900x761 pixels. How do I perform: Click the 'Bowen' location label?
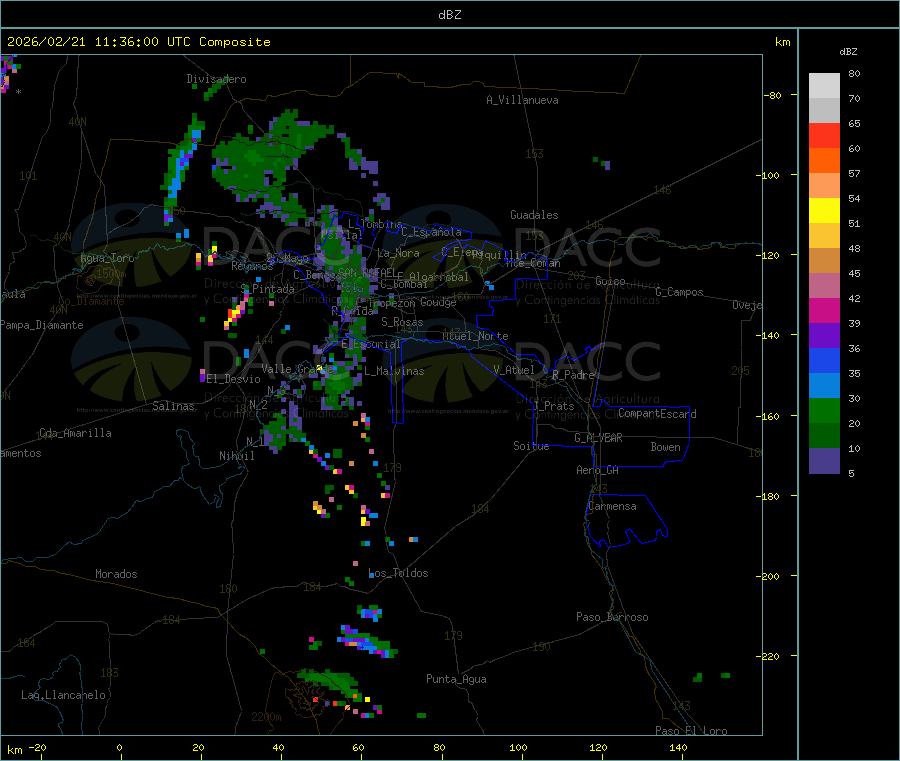click(665, 447)
